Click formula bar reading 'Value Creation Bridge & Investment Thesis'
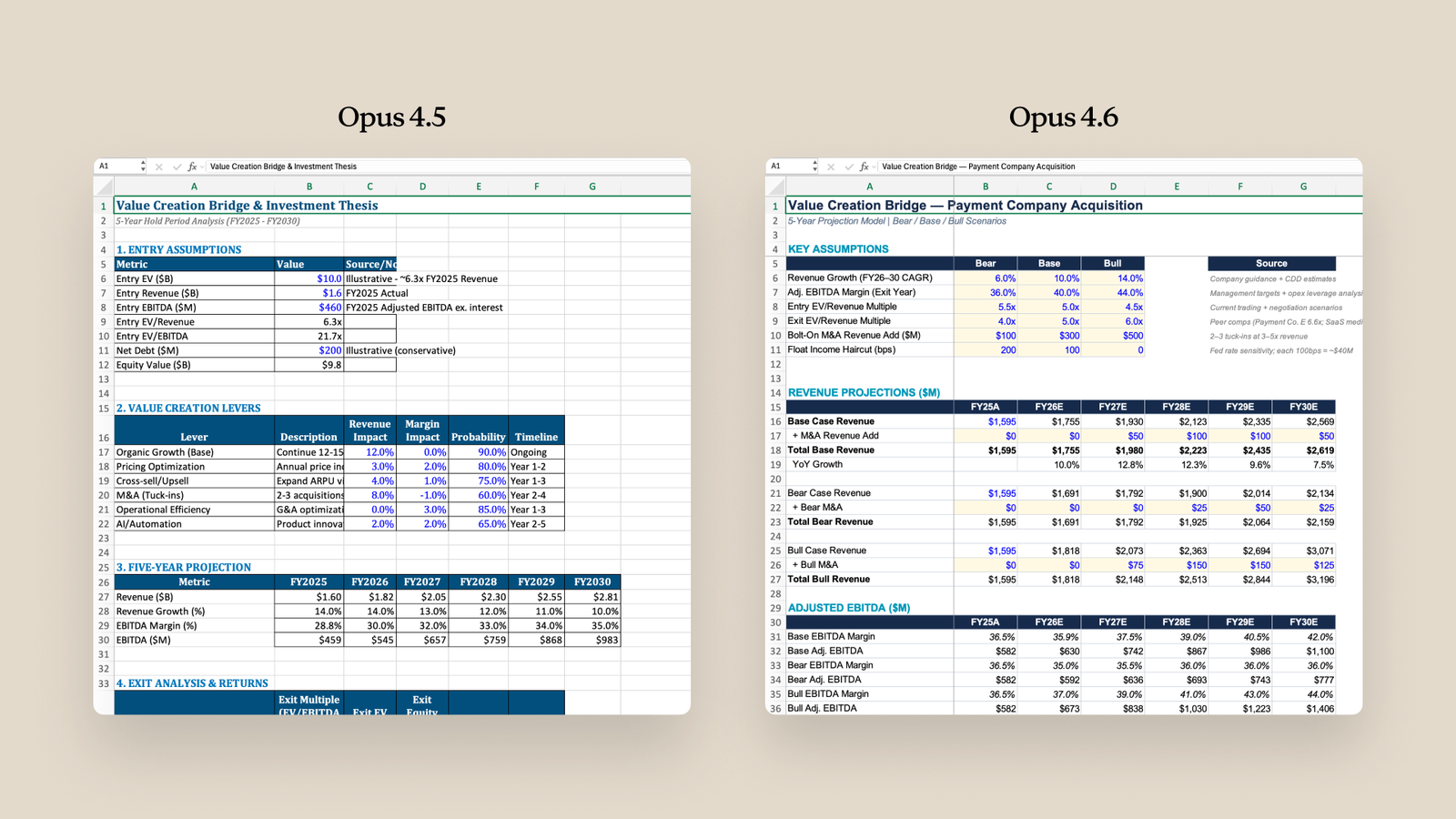Image resolution: width=1456 pixels, height=819 pixels. [283, 167]
